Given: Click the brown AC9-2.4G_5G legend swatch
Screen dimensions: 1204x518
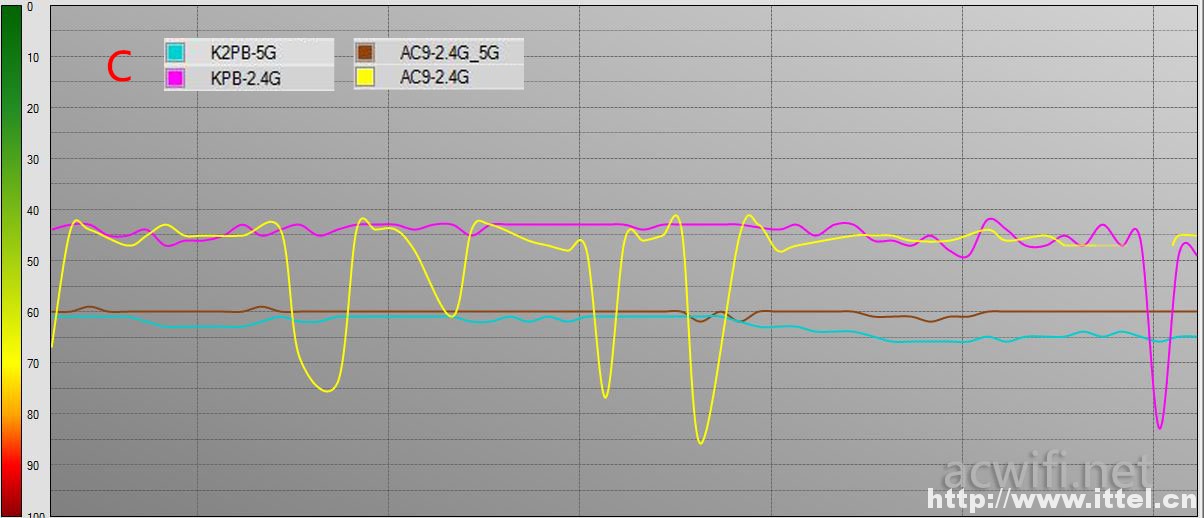Looking at the screenshot, I should click(x=365, y=52).
